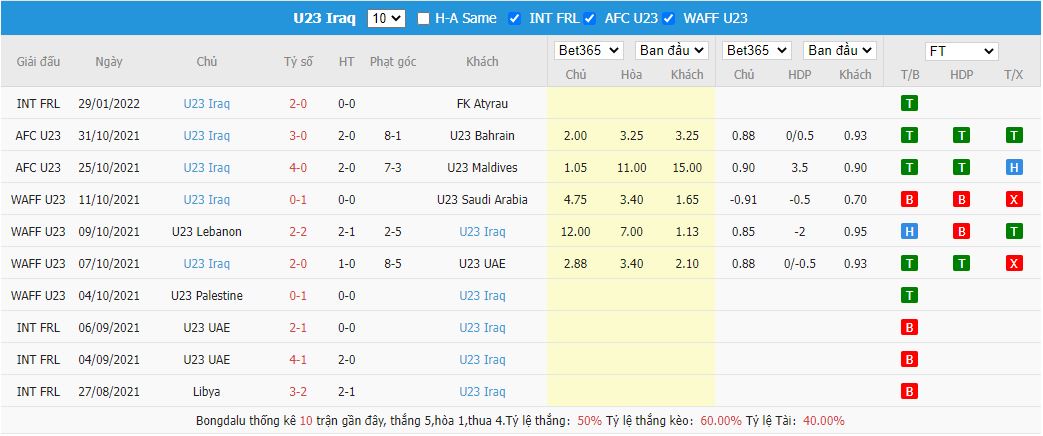Open the U23 Iraq link in the FK Atyrau row
Screen dimensions: 1043x436
pos(206,103)
